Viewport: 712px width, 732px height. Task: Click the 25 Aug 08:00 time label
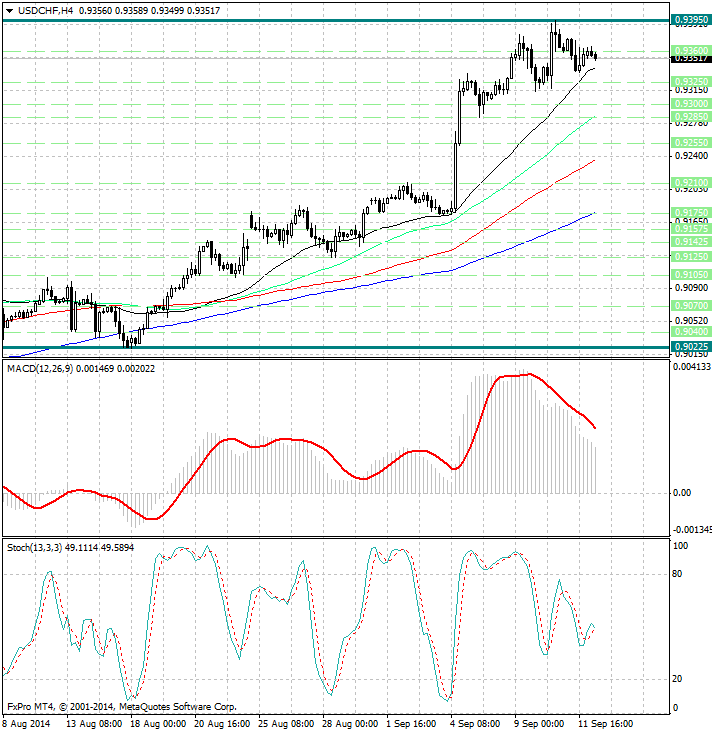pyautogui.click(x=286, y=724)
